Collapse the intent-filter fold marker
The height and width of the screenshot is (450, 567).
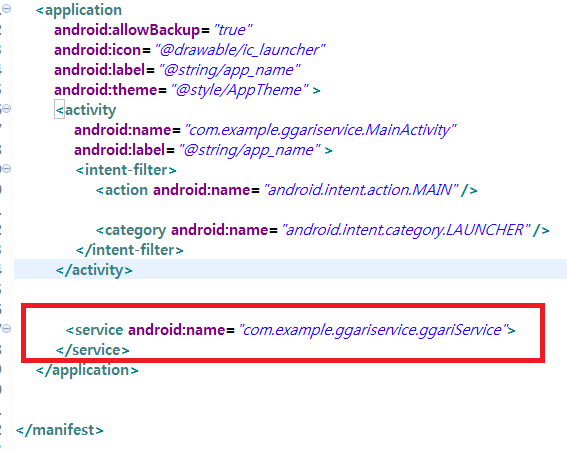pos(7,168)
